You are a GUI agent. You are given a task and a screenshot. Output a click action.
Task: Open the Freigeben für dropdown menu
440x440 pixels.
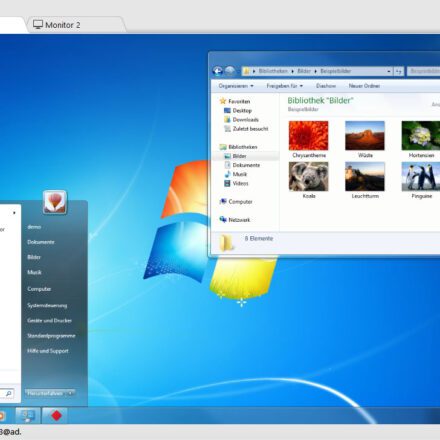click(285, 86)
